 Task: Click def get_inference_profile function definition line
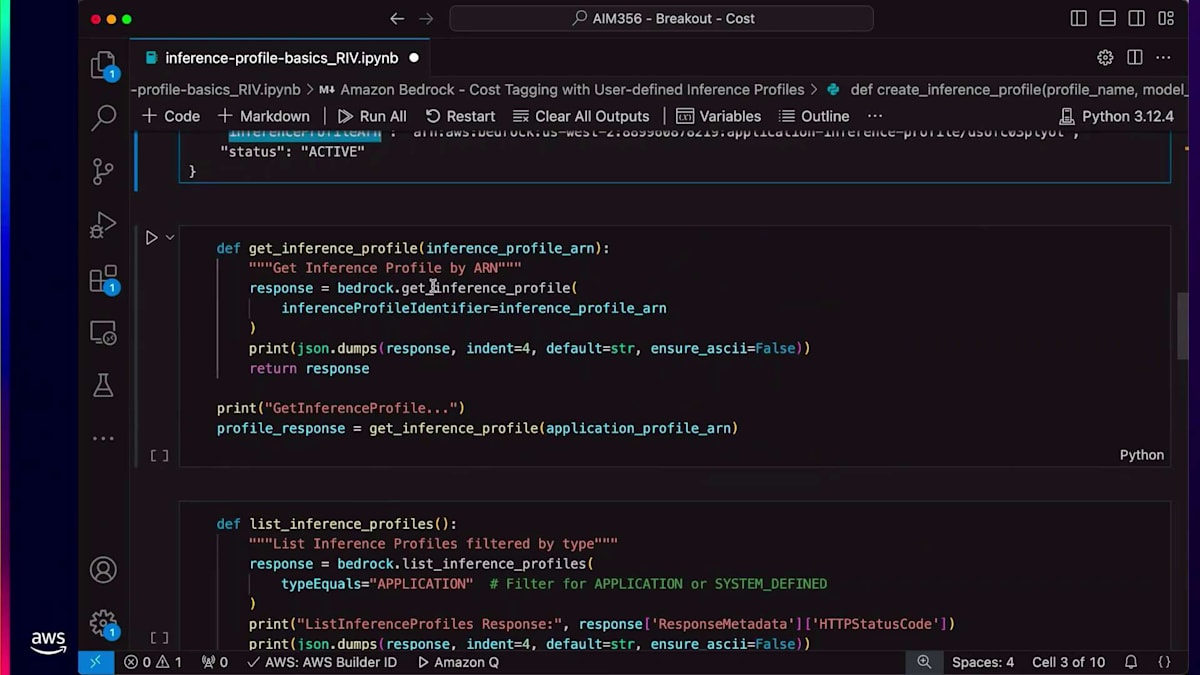(413, 248)
